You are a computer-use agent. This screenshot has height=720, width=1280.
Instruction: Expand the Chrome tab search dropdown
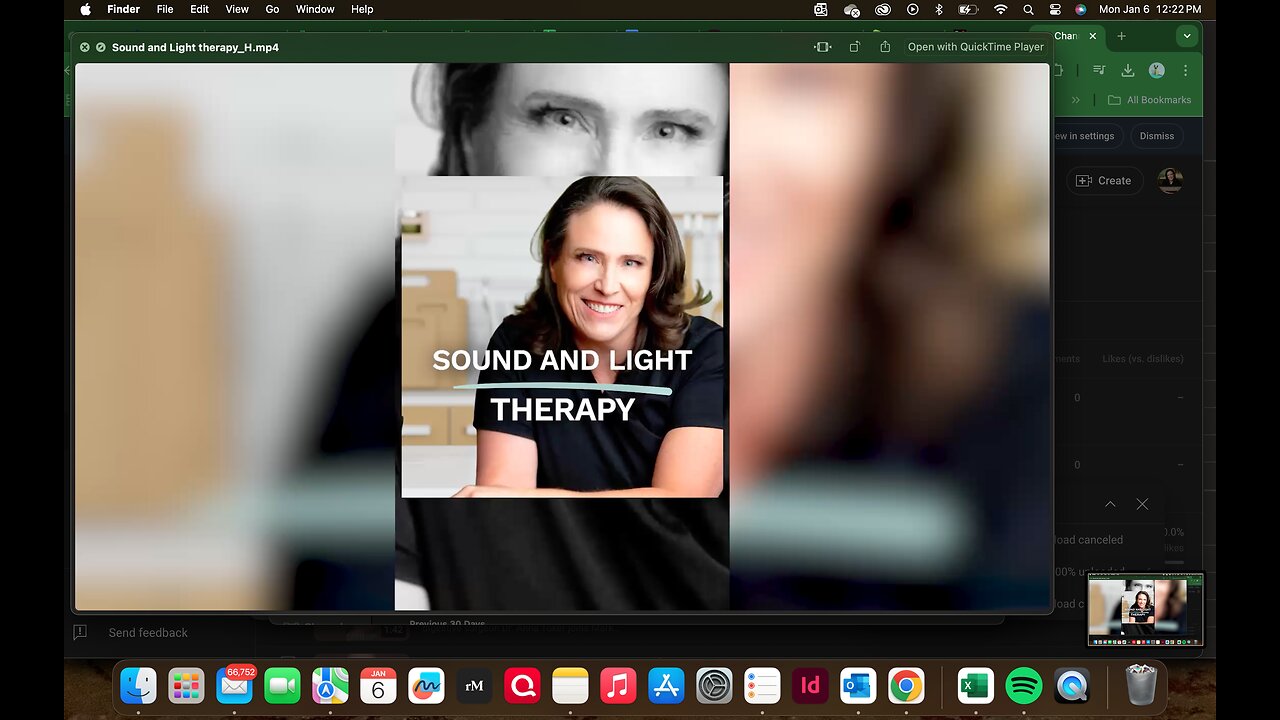click(x=1187, y=36)
